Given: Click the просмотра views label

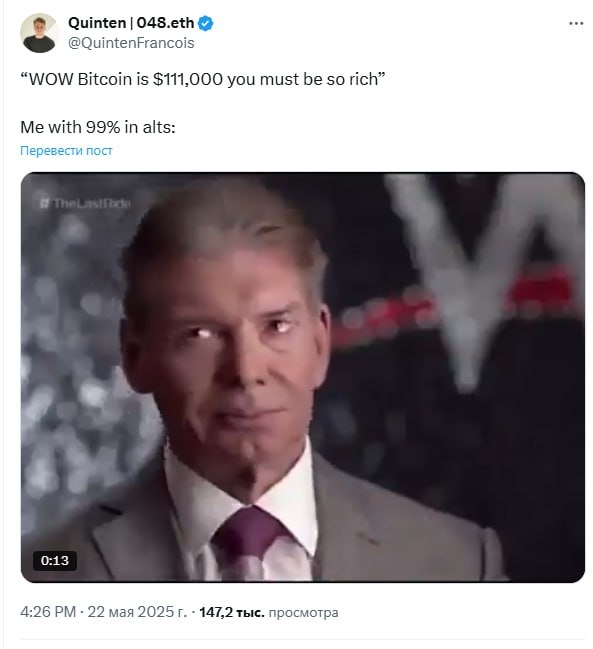Looking at the screenshot, I should [x=303, y=613].
